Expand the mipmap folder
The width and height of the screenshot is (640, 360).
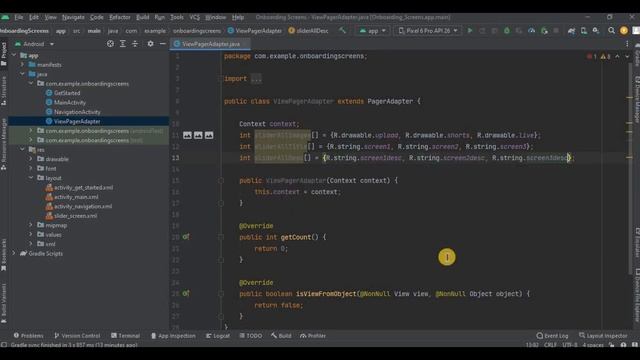point(31,225)
